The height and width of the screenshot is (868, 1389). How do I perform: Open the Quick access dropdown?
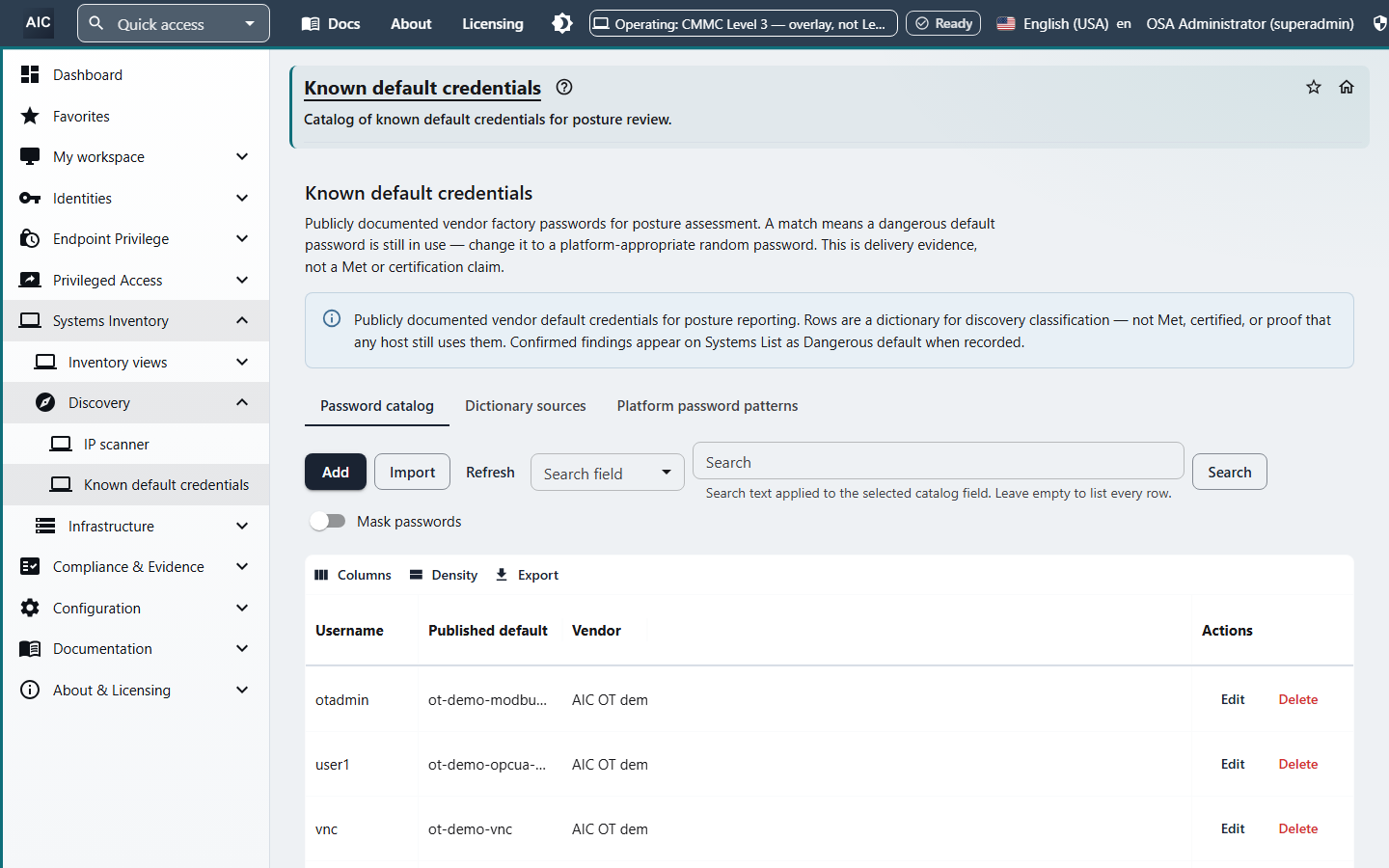pos(174,23)
